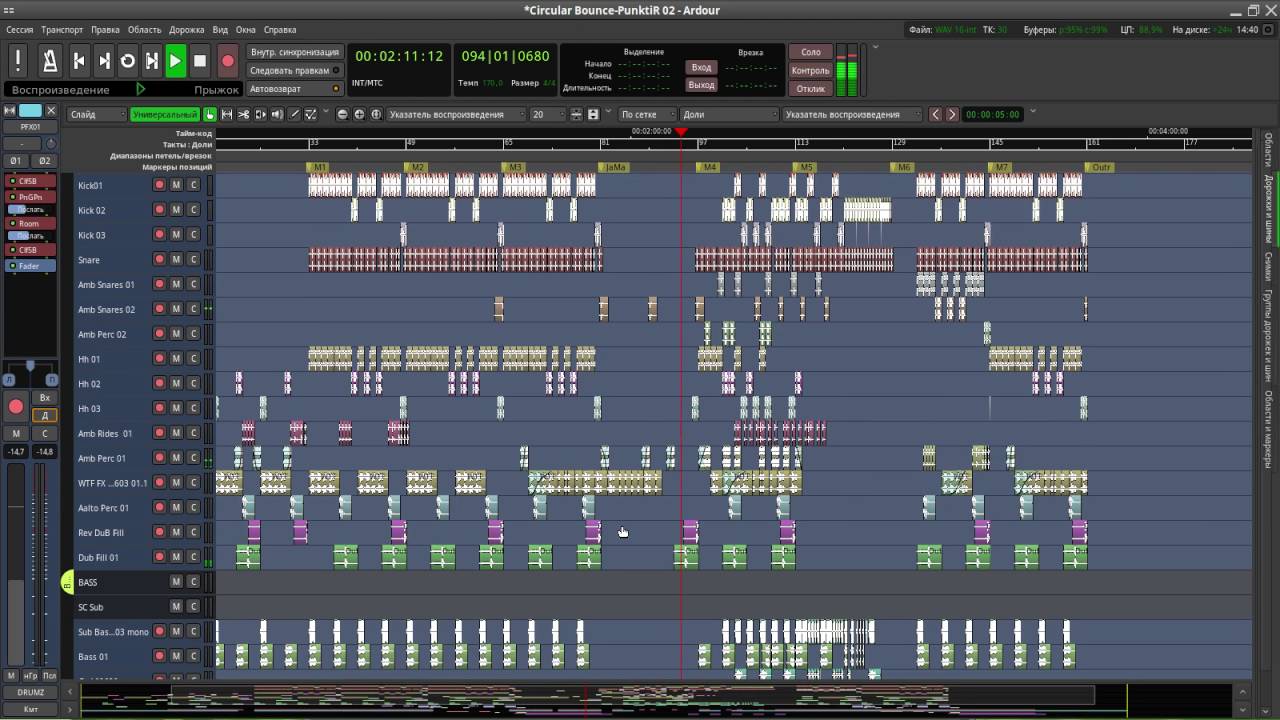
Task: Select the audition speaker tool
Action: [277, 114]
